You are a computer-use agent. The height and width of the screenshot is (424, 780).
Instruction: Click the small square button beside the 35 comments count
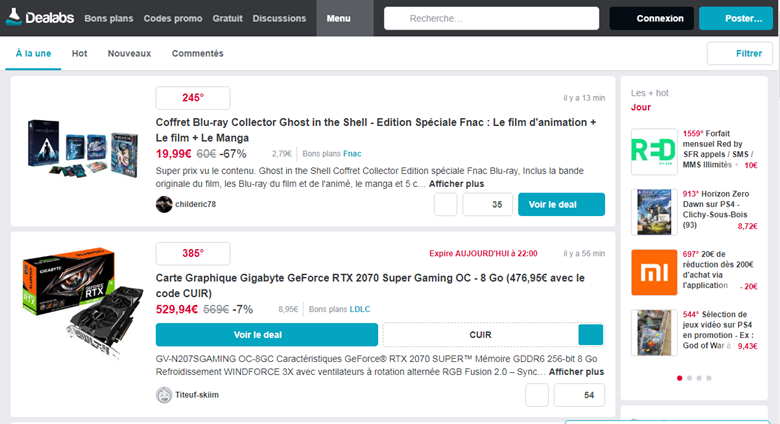446,204
